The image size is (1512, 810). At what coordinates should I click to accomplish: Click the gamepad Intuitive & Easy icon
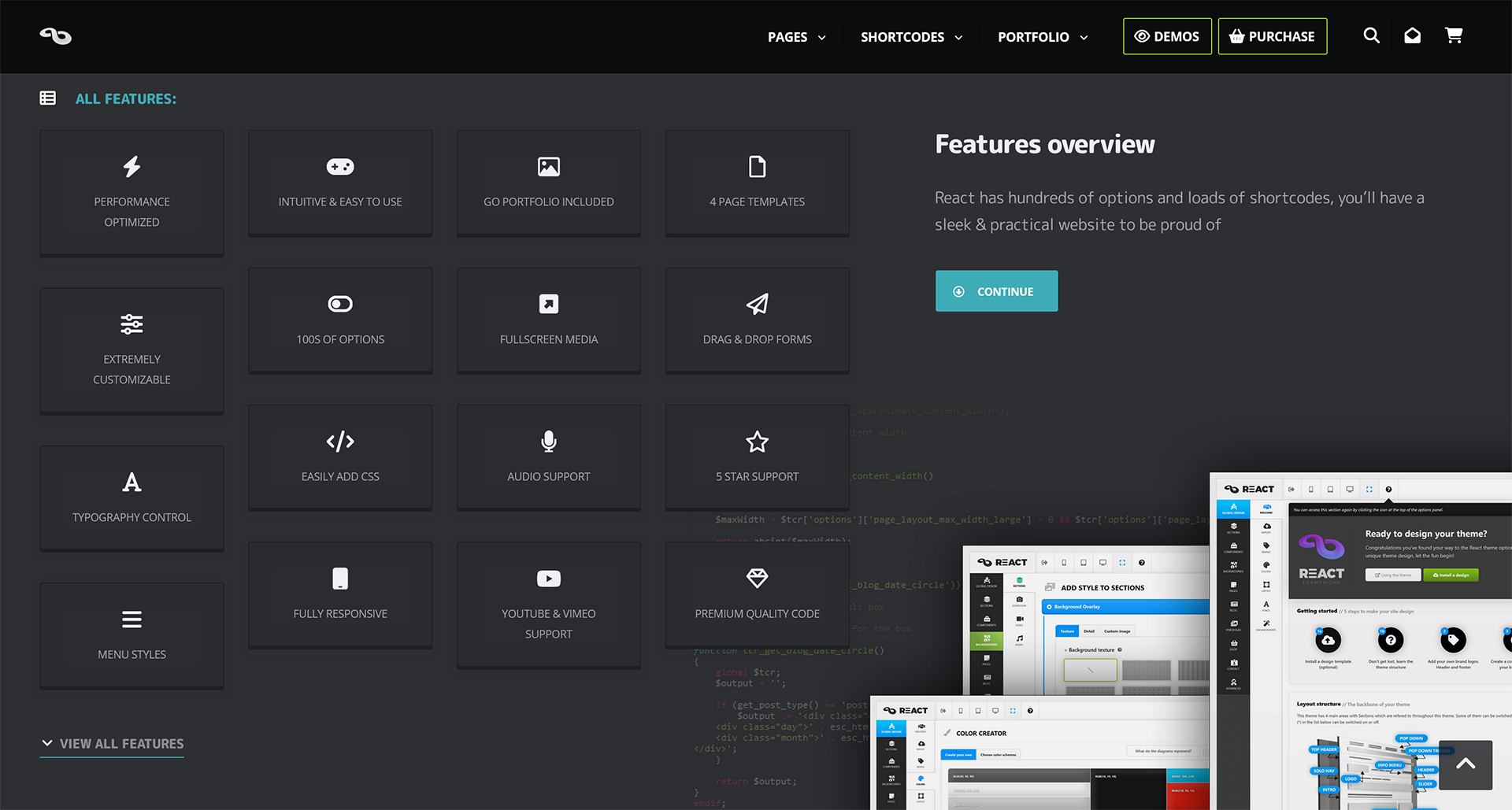[340, 167]
